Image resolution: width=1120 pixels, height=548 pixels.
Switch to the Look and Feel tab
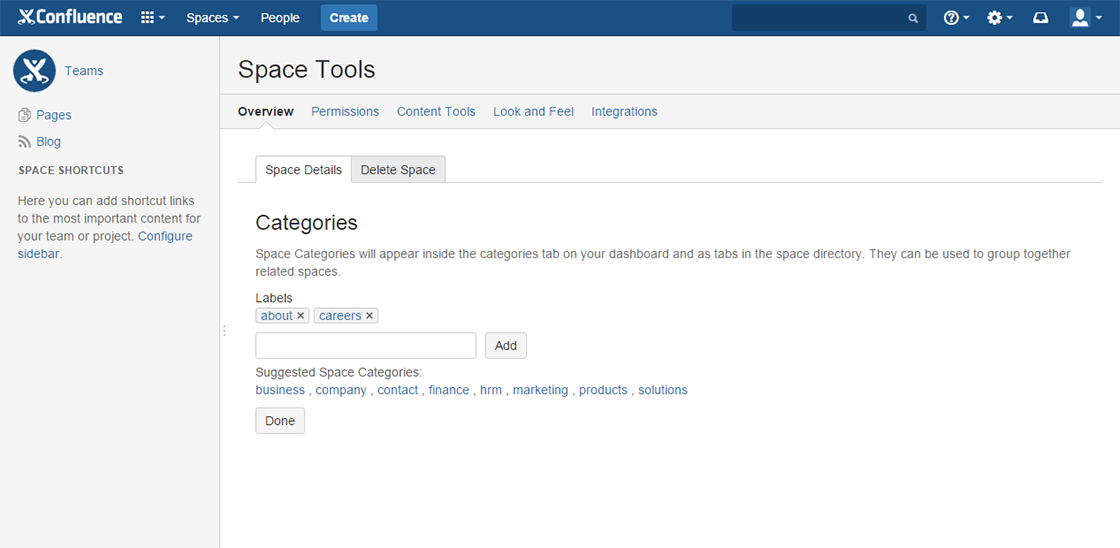(534, 111)
